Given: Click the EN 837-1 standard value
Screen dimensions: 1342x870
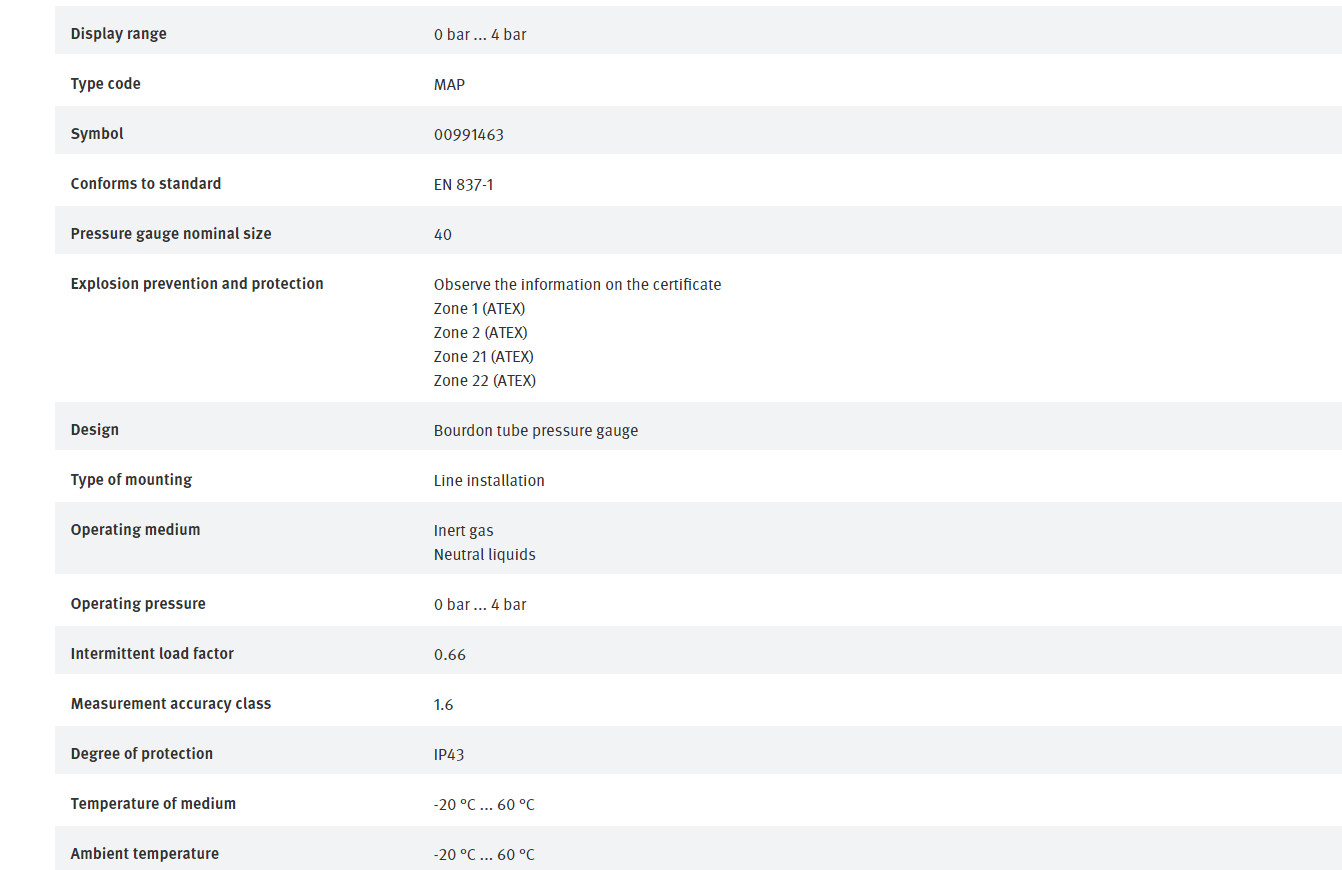Looking at the screenshot, I should tap(463, 185).
